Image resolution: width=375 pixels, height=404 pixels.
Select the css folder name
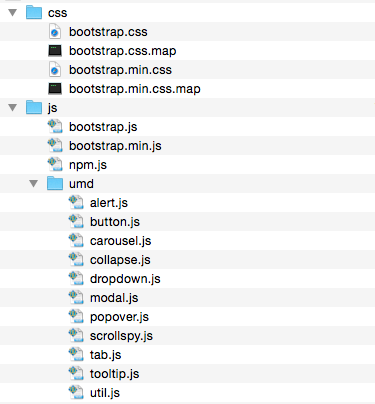tap(58, 13)
